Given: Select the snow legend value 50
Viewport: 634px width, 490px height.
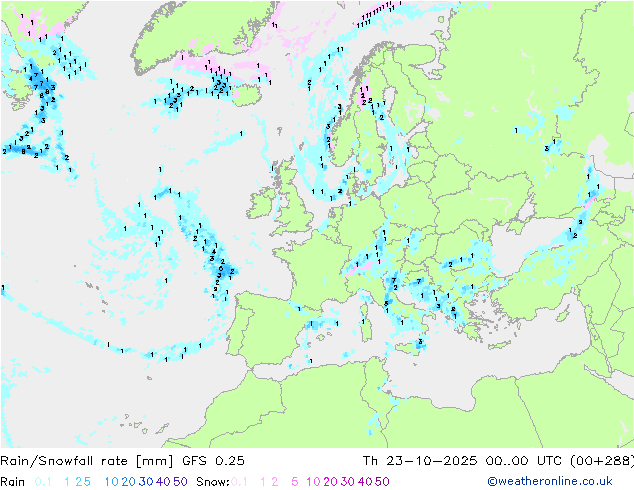Looking at the screenshot, I should pos(383,482).
